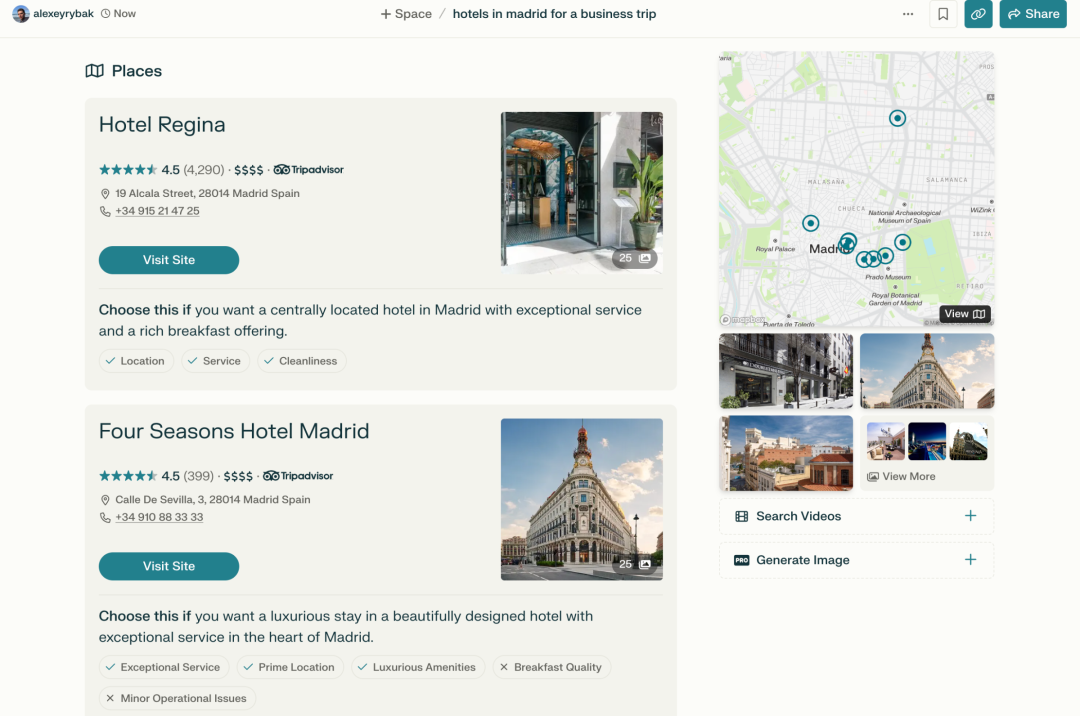
Task: Select the Prime Location tag
Action: (290, 667)
